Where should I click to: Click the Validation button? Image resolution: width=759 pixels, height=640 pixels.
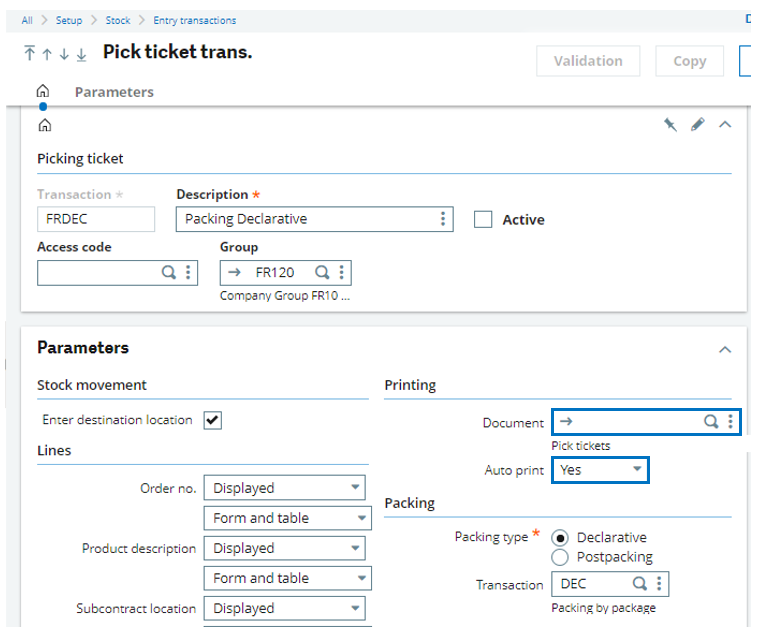coord(588,61)
